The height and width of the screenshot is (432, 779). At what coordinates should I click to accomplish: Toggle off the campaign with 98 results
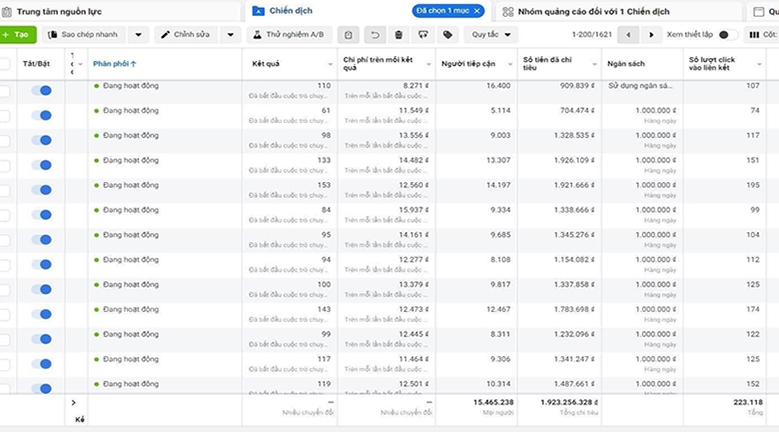(41, 140)
